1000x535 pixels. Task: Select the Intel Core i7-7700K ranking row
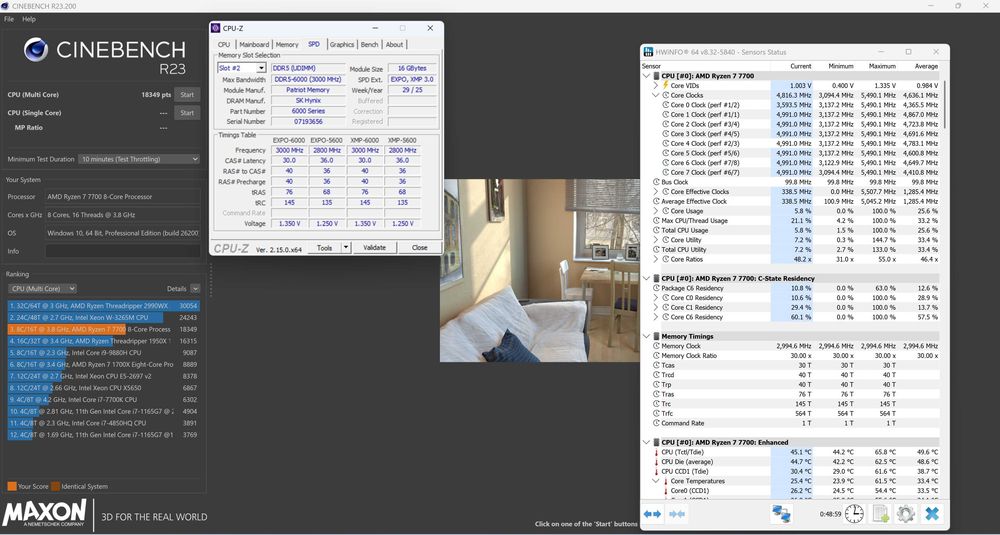point(103,400)
